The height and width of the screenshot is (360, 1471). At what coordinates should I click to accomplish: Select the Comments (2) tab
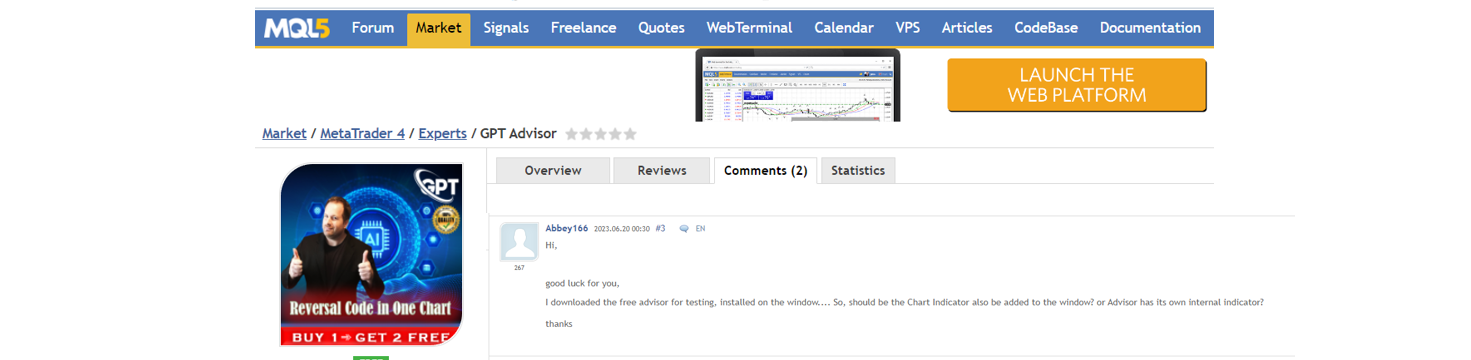click(x=765, y=171)
